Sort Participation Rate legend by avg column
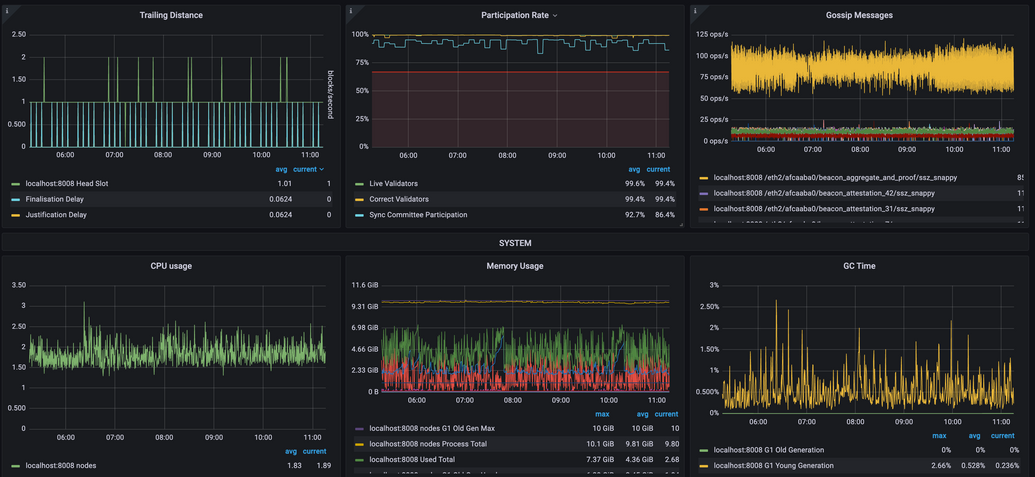The image size is (1035, 477). [634, 169]
